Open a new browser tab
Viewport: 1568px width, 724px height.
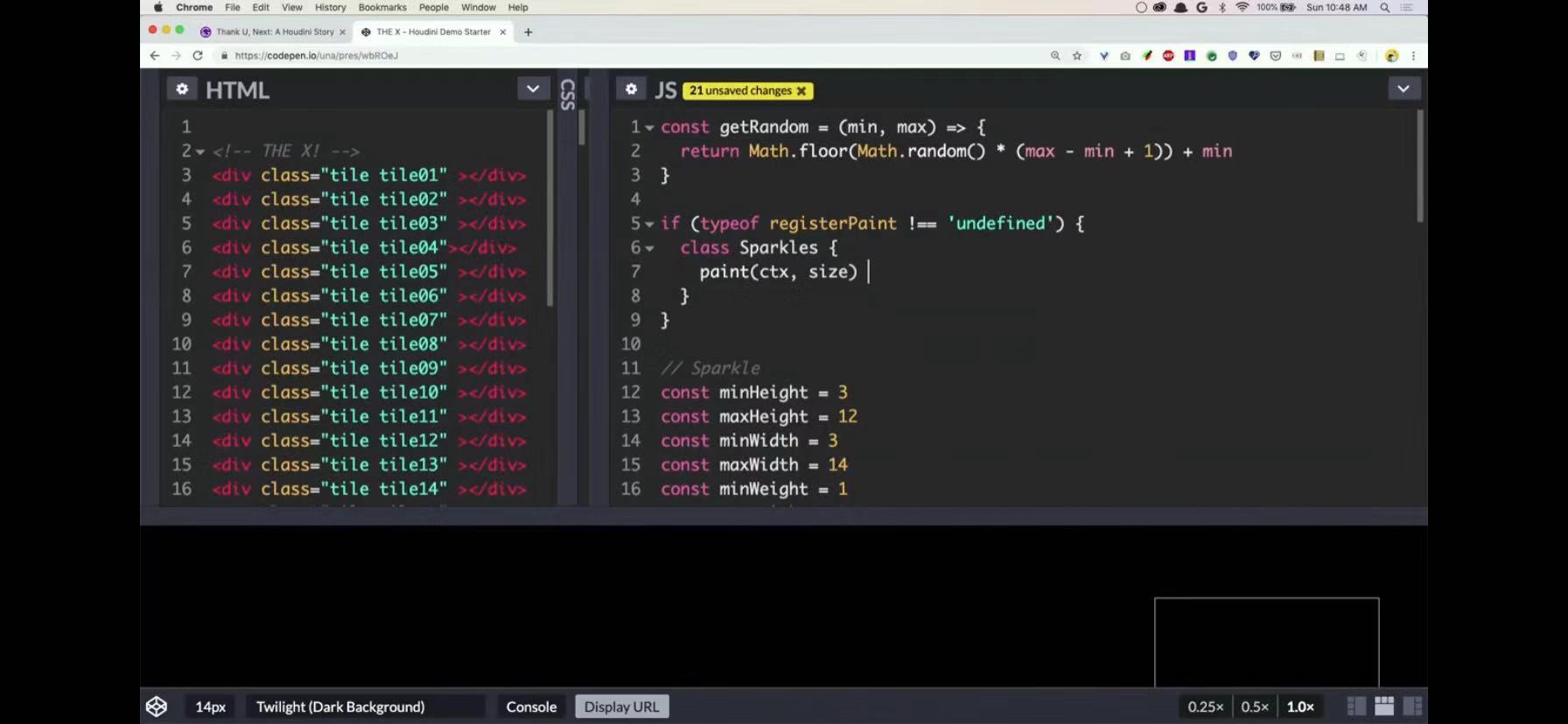pyautogui.click(x=528, y=32)
